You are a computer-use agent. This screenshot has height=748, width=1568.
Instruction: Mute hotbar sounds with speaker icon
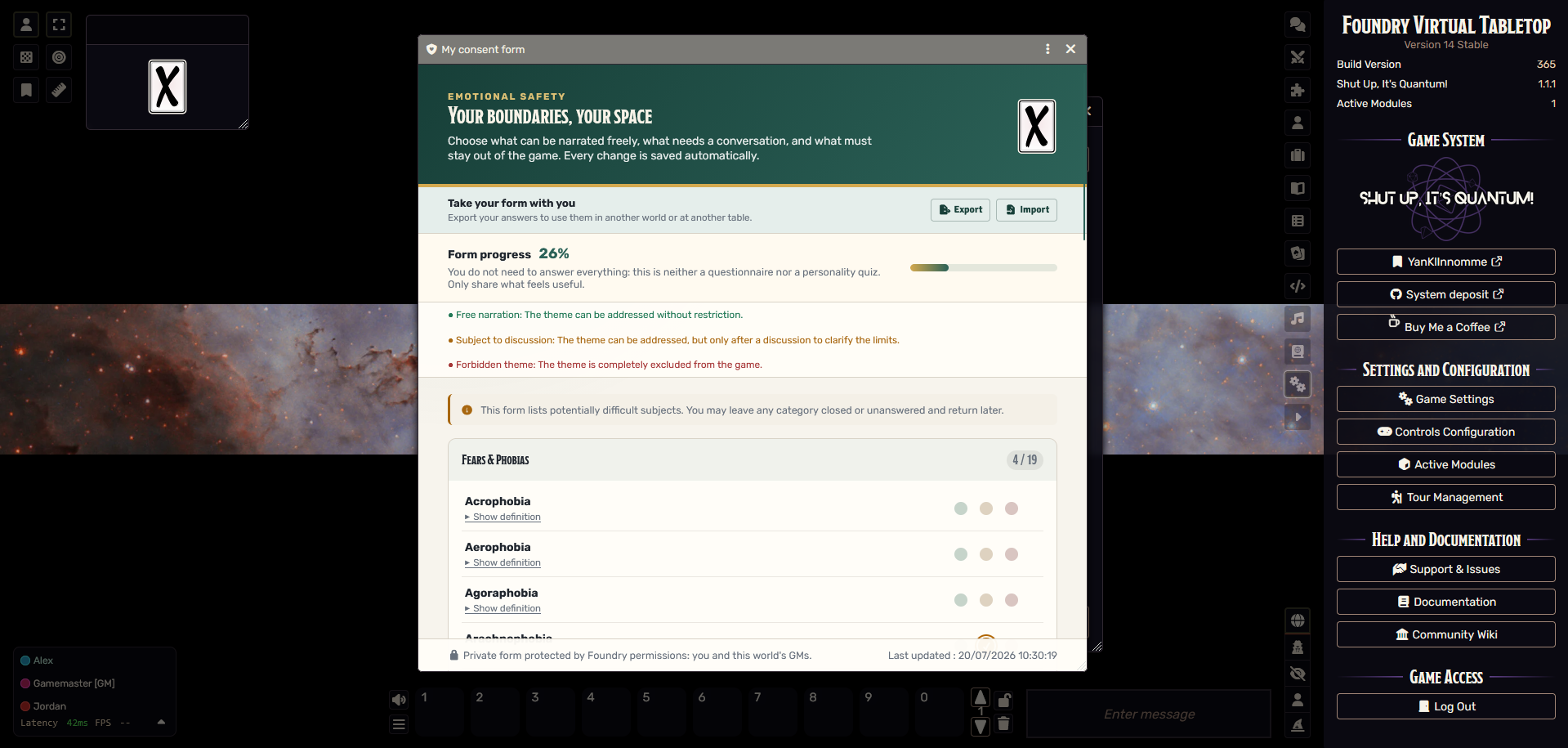pos(399,699)
